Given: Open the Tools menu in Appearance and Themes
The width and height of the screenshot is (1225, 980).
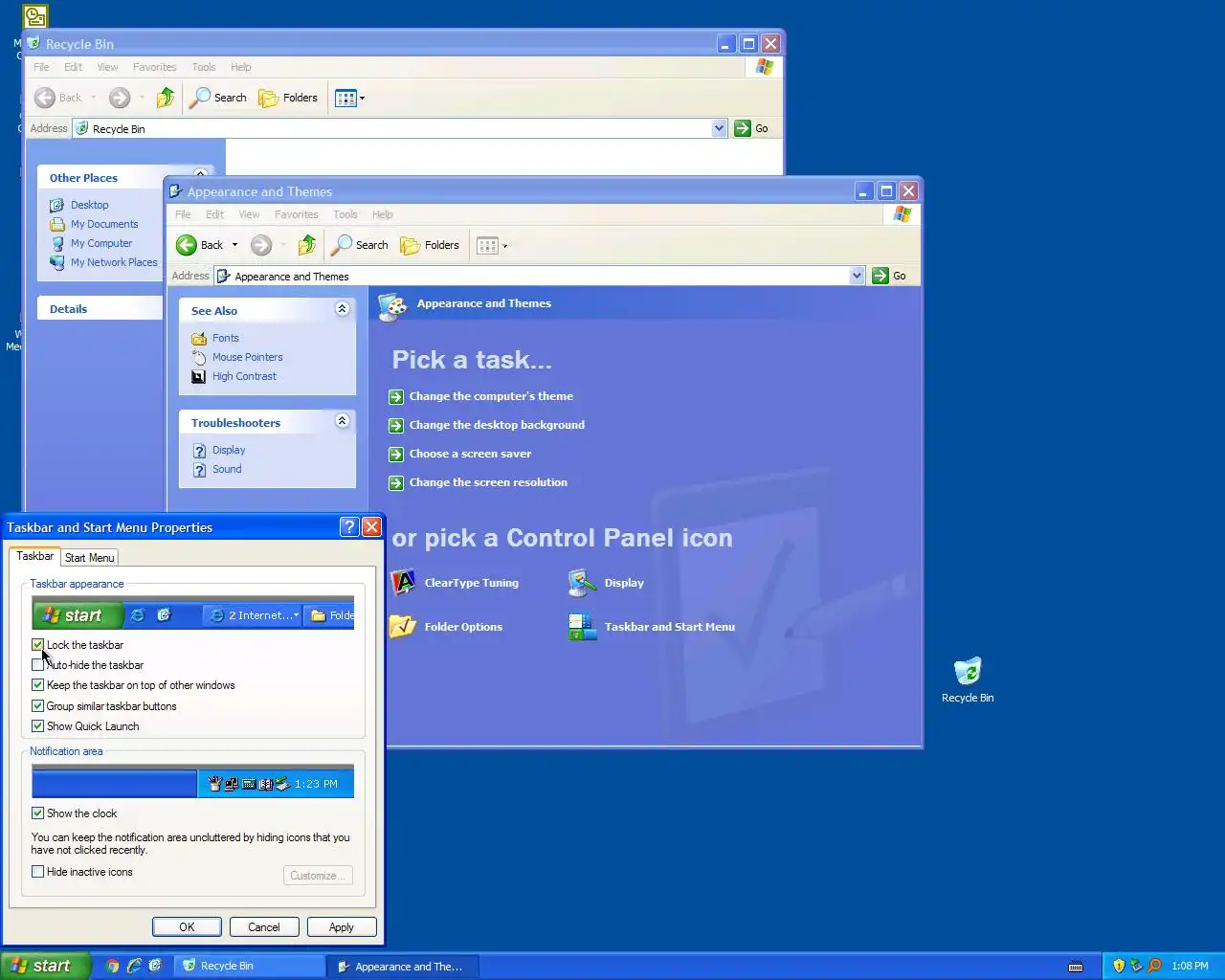Looking at the screenshot, I should tap(345, 214).
